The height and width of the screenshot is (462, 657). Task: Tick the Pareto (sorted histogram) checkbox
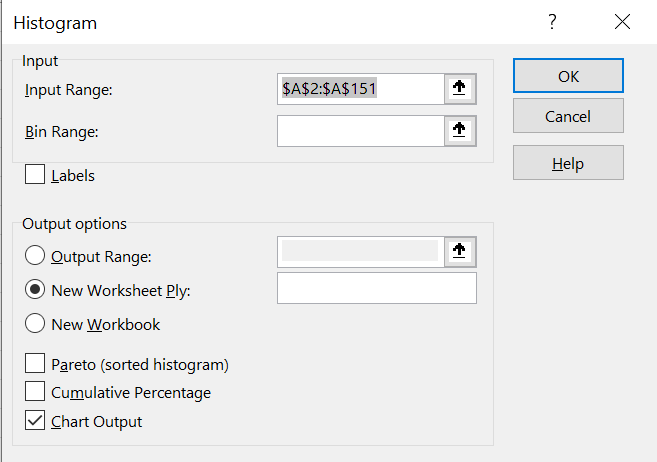tap(35, 363)
